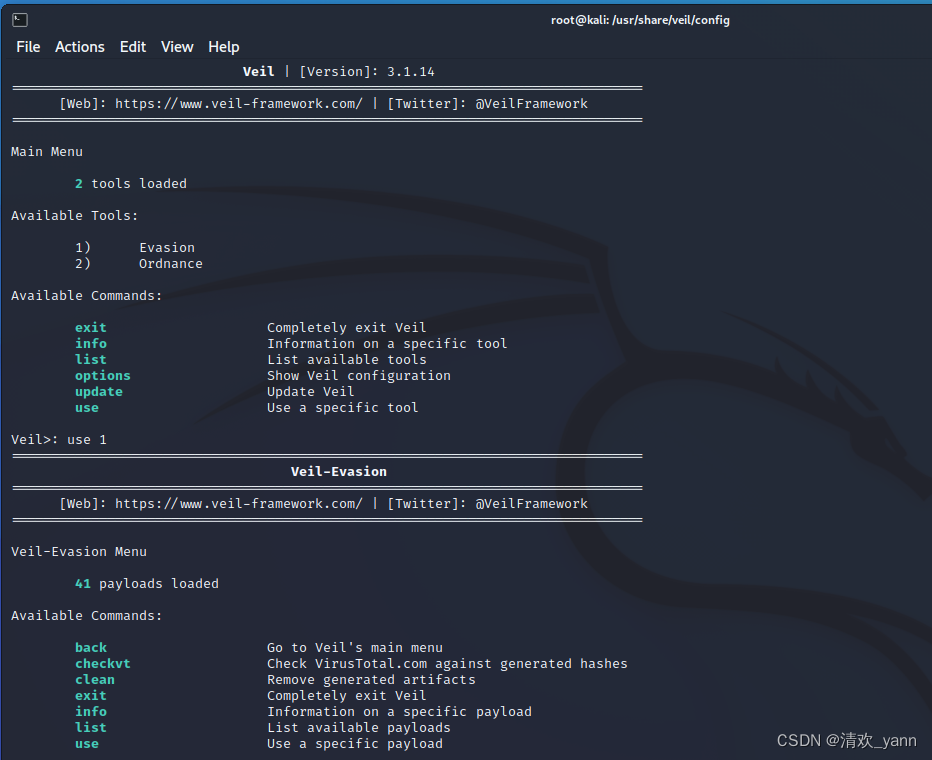Click the 'Main Menu' heading text
The width and height of the screenshot is (932, 760).
[x=46, y=152]
